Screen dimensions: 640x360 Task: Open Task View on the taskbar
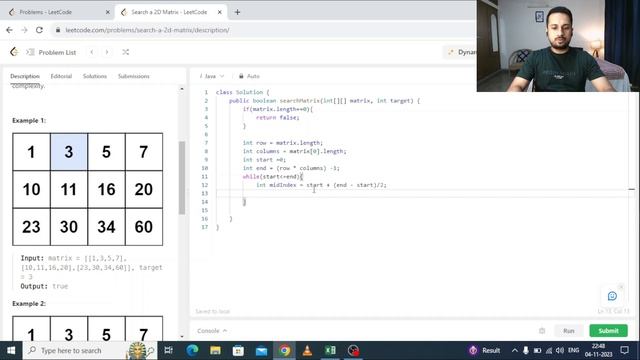click(x=169, y=351)
